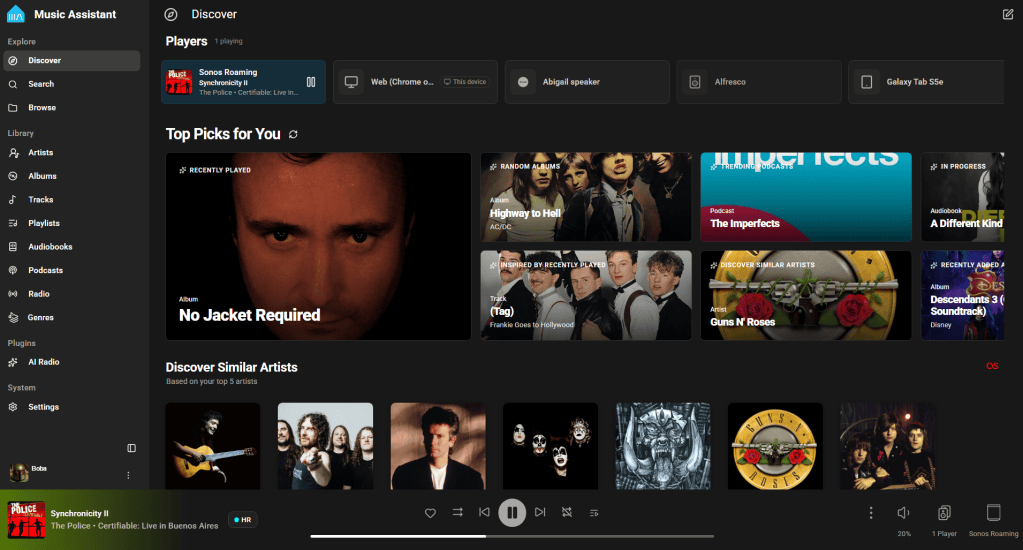The height and width of the screenshot is (550, 1023).
Task: Click the Synchronicity II album art in player bar
Action: pyautogui.click(x=26, y=520)
